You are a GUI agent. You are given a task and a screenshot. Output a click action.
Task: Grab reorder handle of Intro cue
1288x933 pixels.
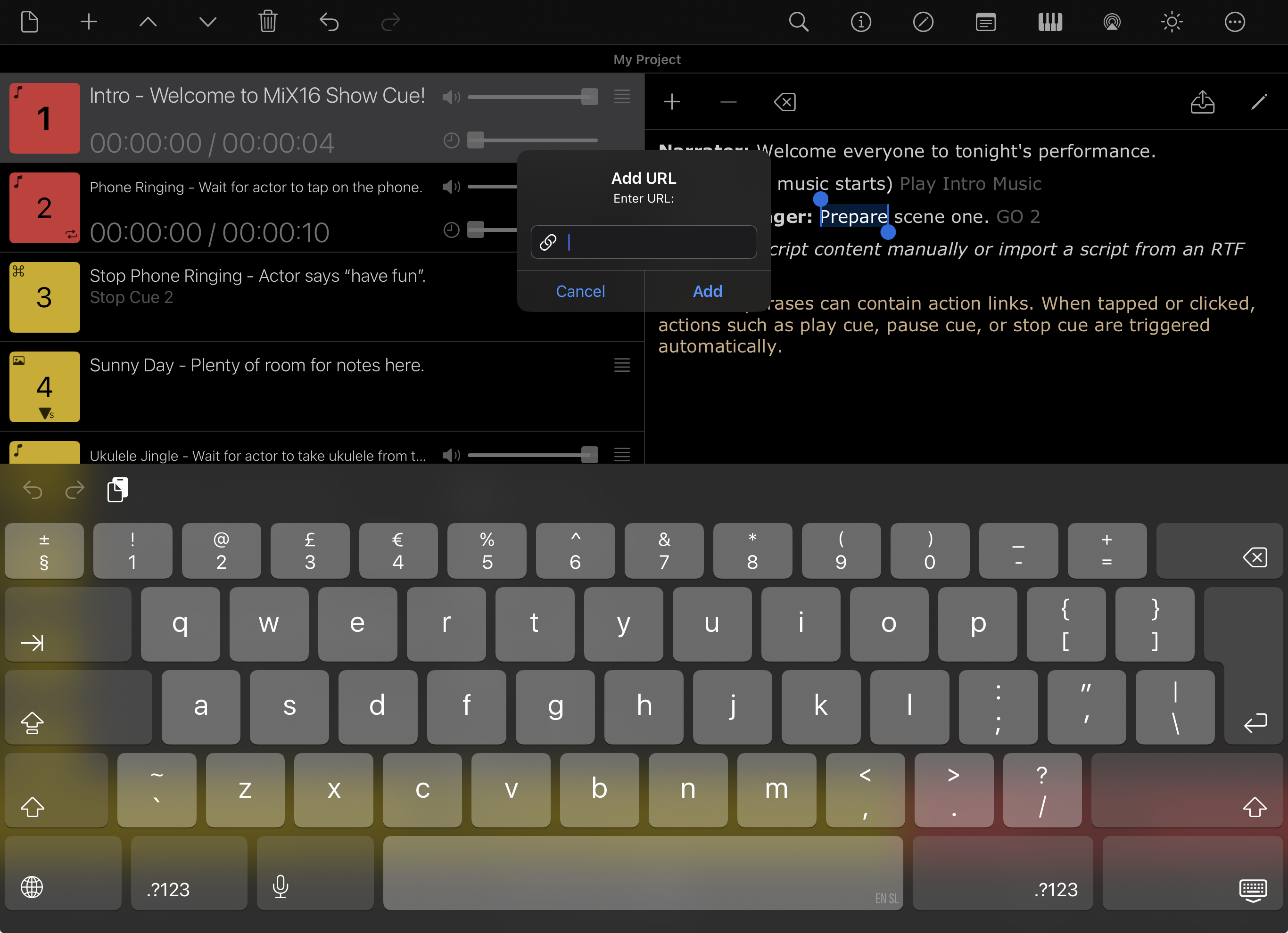622,97
